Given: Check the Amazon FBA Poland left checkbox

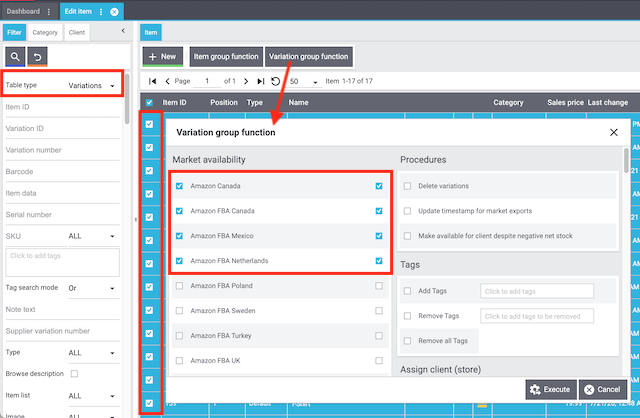Looking at the screenshot, I should [x=179, y=285].
